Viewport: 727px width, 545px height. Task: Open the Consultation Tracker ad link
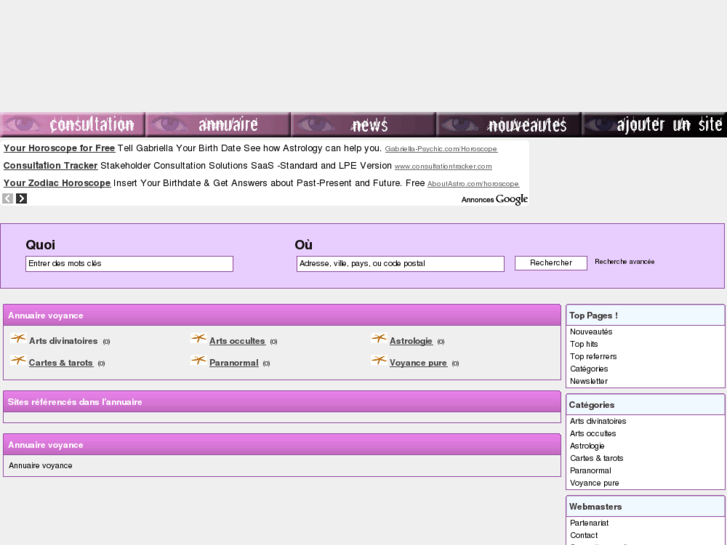click(x=50, y=166)
